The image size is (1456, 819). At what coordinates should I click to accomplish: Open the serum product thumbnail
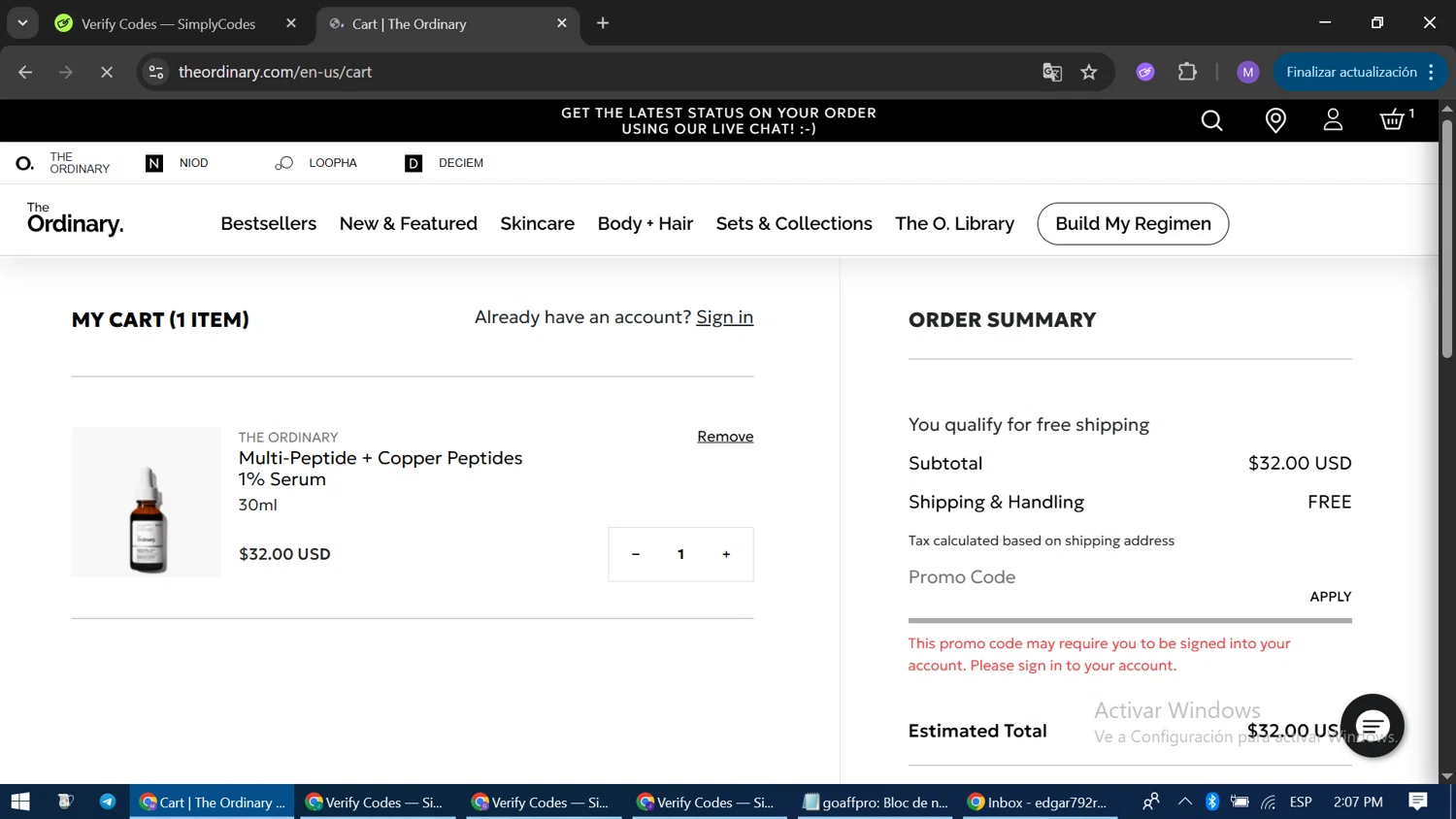(147, 503)
